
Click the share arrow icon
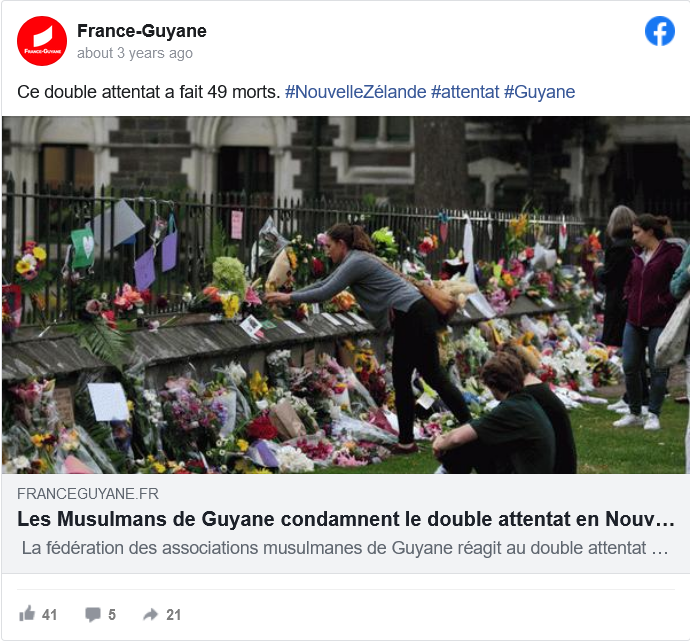coord(150,614)
